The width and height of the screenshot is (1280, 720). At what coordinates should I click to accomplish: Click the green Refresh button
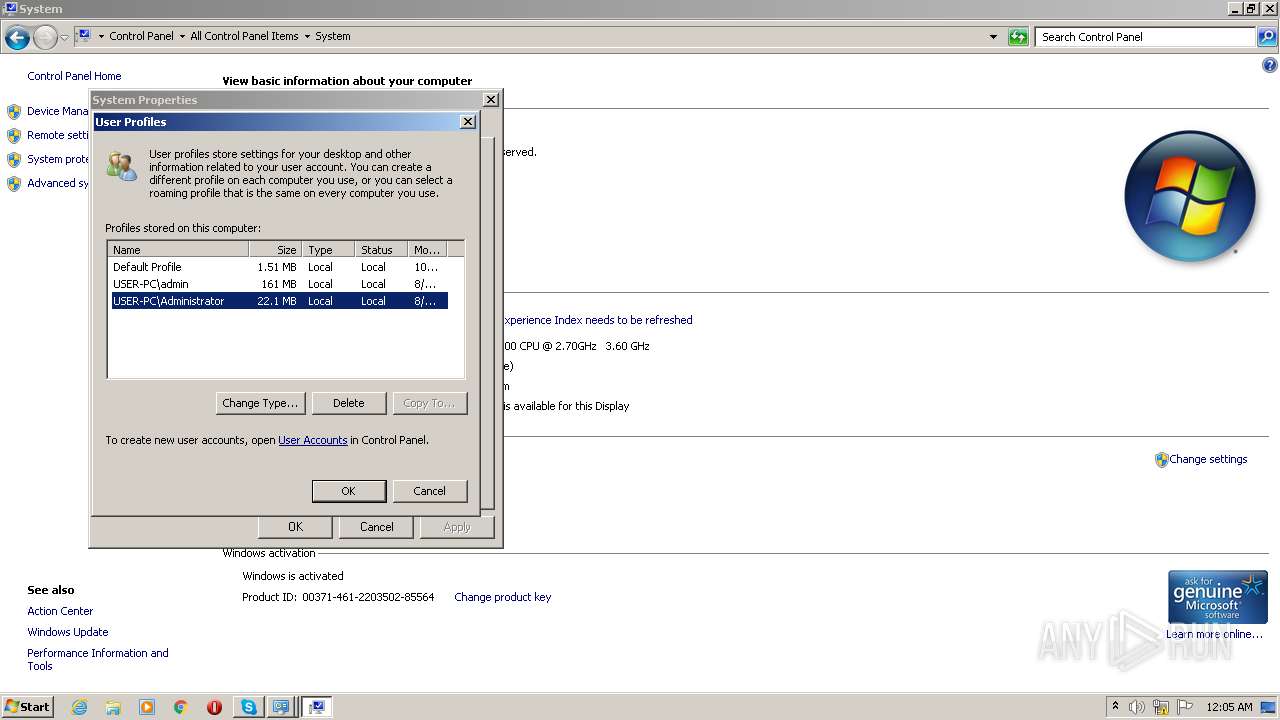(1018, 37)
